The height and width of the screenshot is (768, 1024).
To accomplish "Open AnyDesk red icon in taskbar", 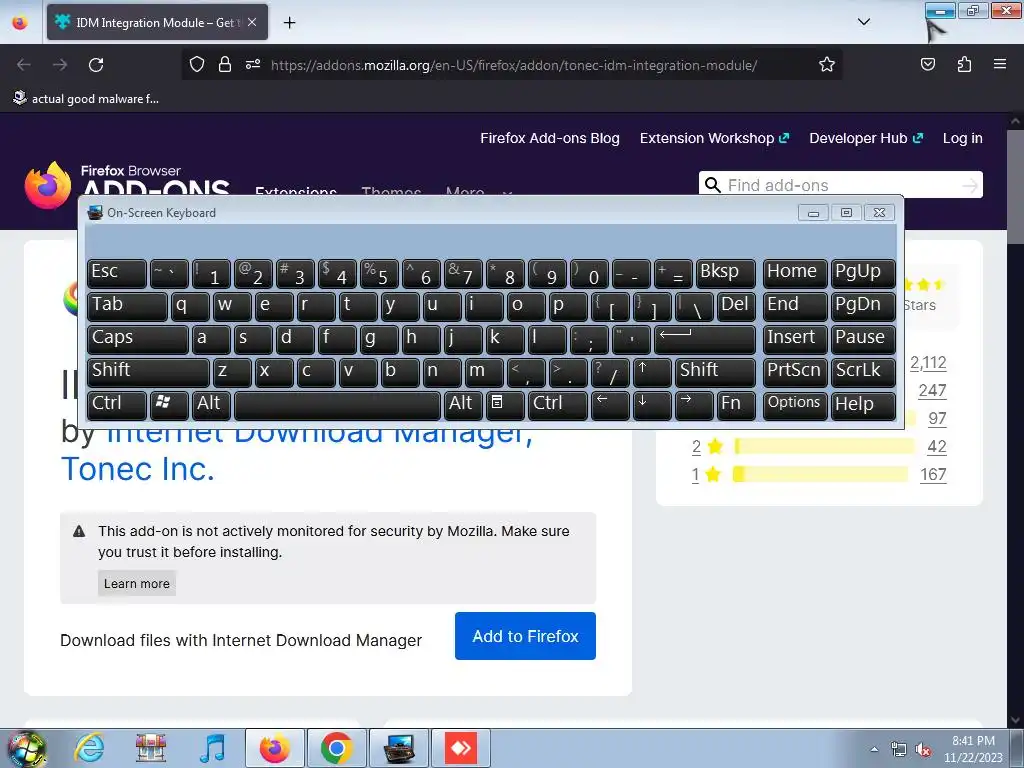I will pyautogui.click(x=461, y=748).
